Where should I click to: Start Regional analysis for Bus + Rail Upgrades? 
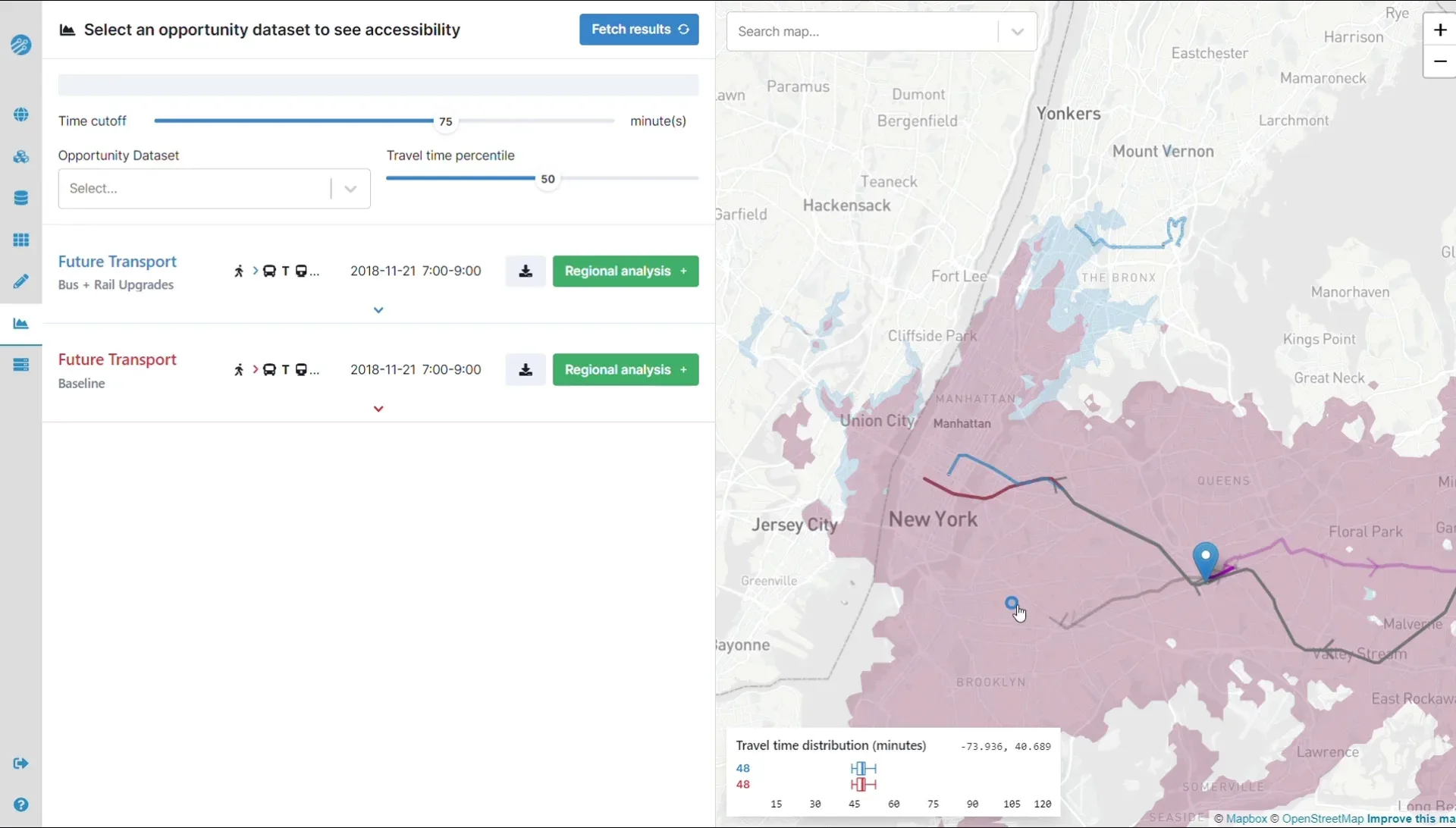pyautogui.click(x=625, y=271)
